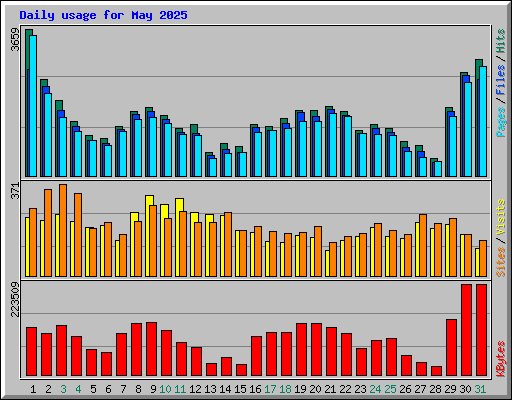Click the red KBytes bar for day 9
This screenshot has width=512, height=400.
coord(151,349)
